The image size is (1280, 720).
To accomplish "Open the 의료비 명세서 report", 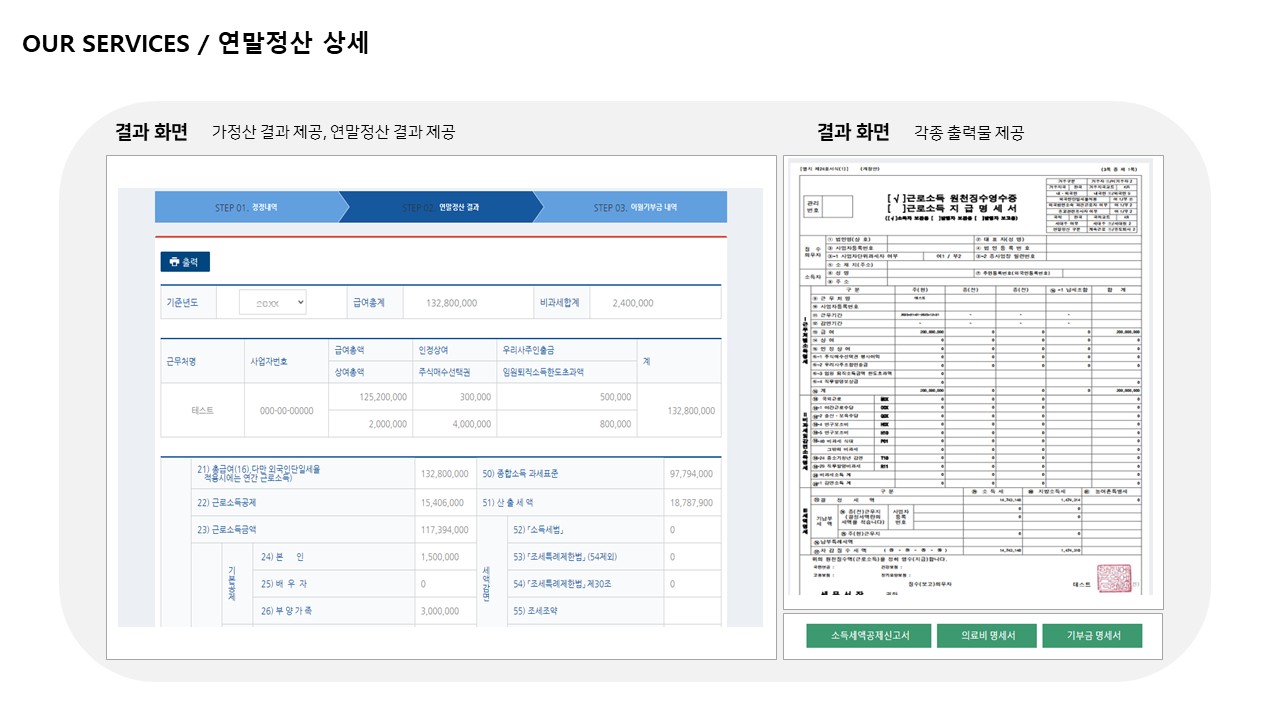I will click(985, 635).
